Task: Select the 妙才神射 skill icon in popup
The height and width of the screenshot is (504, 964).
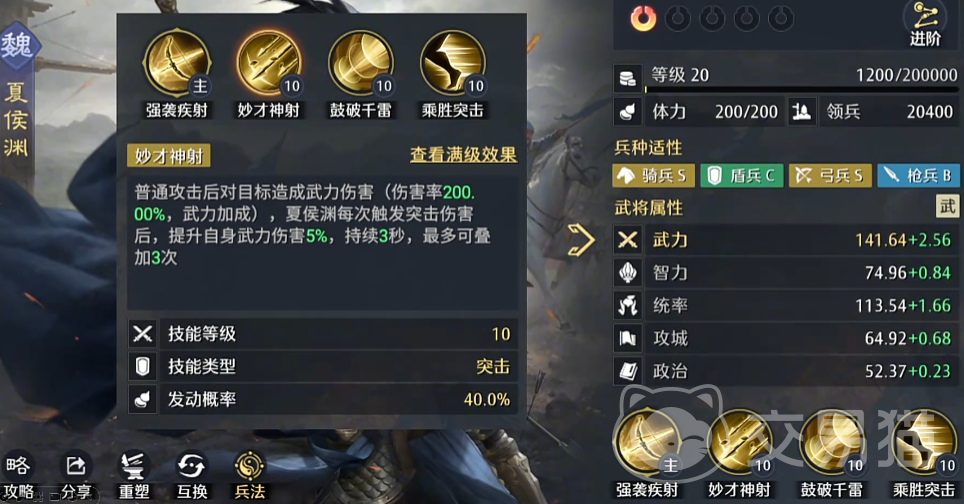Action: (269, 63)
